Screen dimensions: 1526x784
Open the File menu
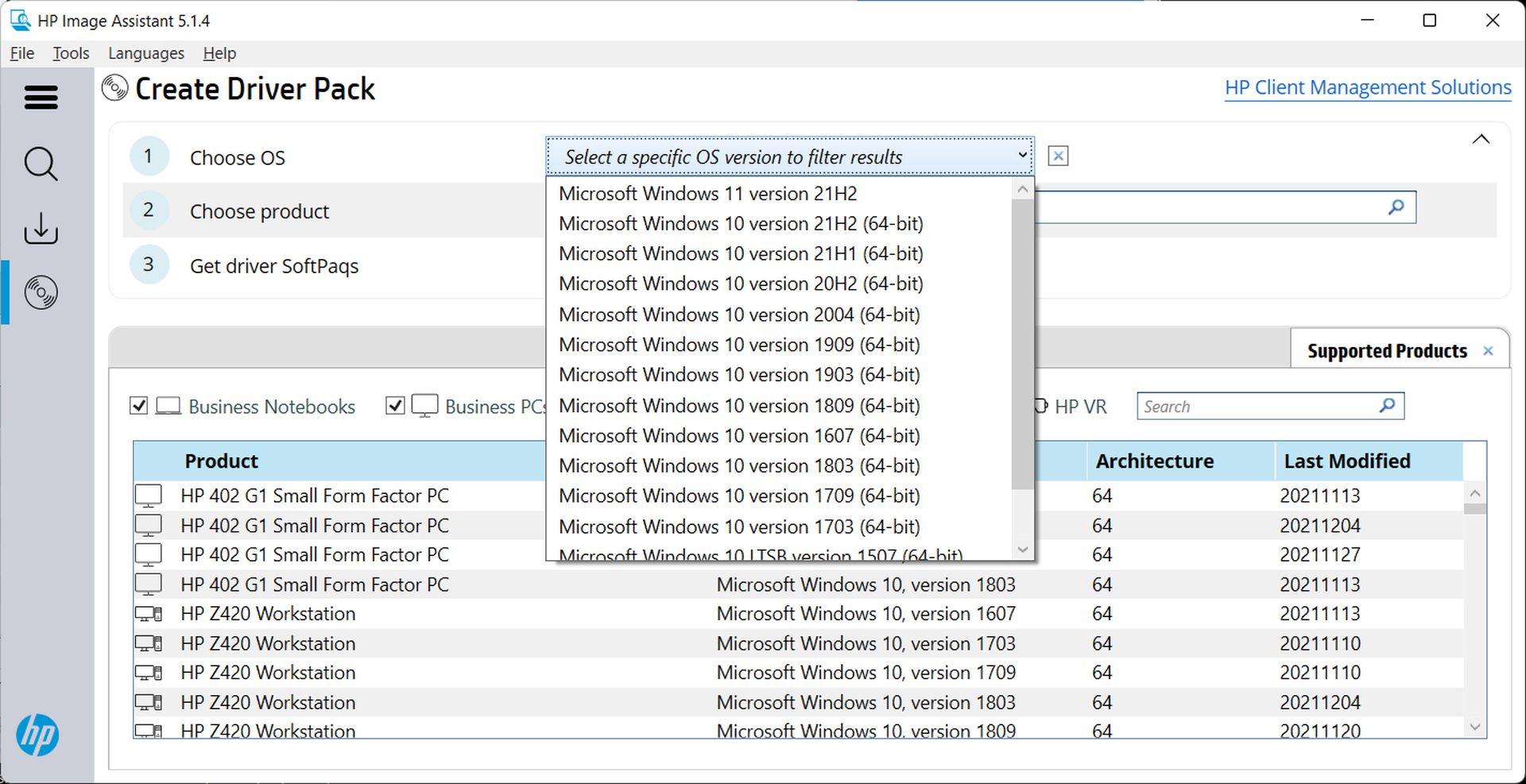point(22,53)
